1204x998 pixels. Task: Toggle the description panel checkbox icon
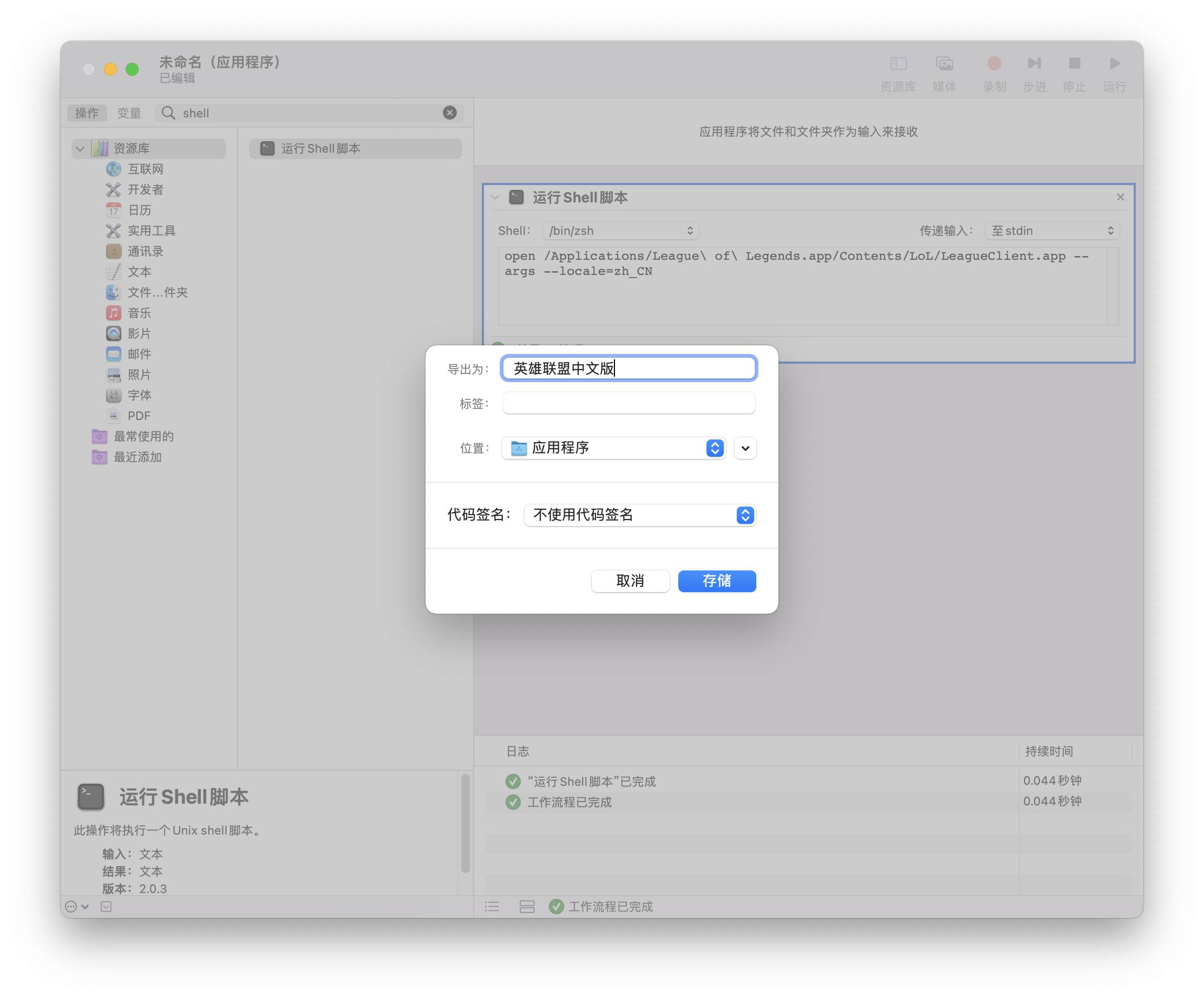pos(106,907)
